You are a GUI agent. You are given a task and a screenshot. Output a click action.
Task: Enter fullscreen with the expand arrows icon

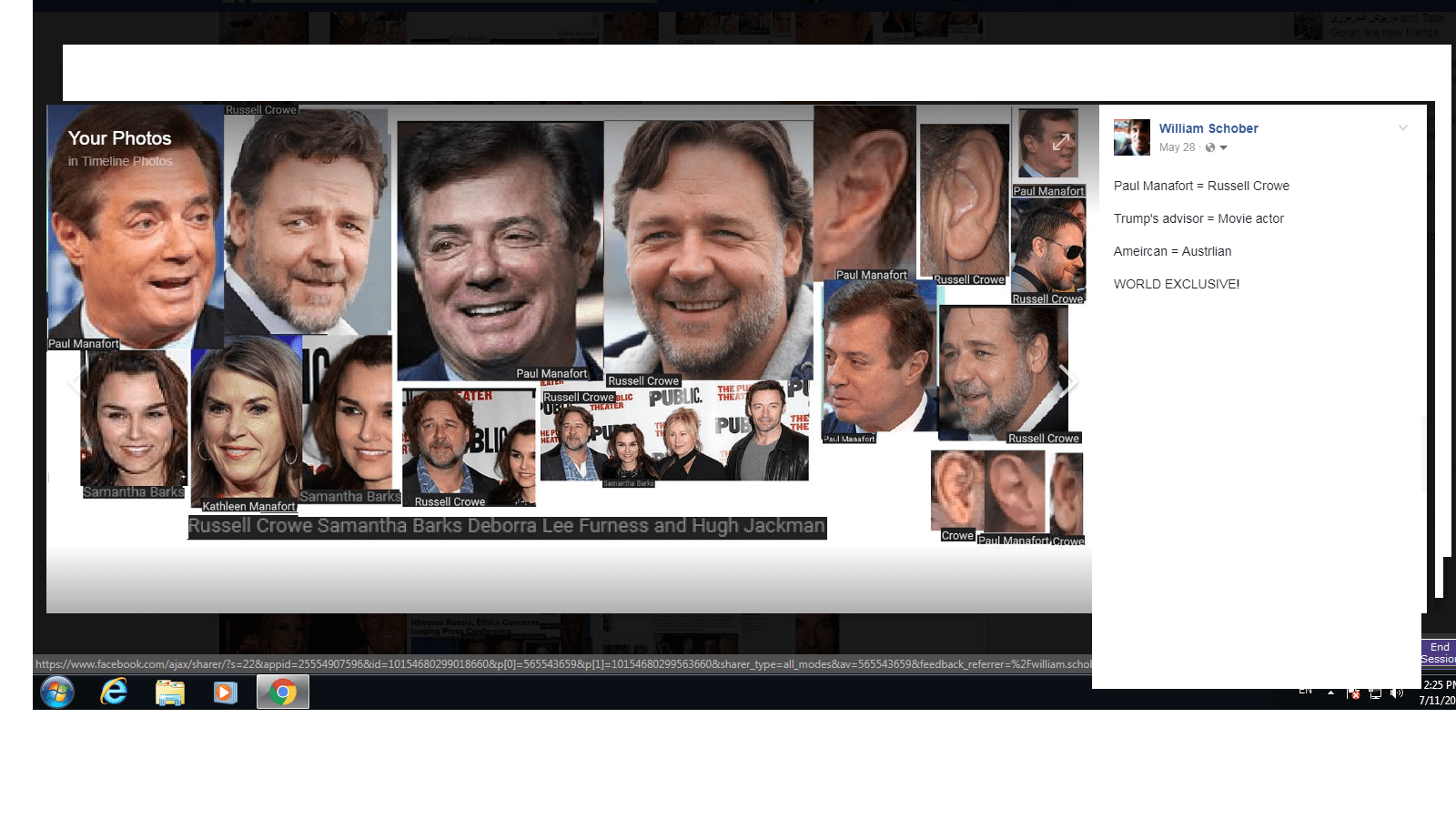click(x=1061, y=142)
